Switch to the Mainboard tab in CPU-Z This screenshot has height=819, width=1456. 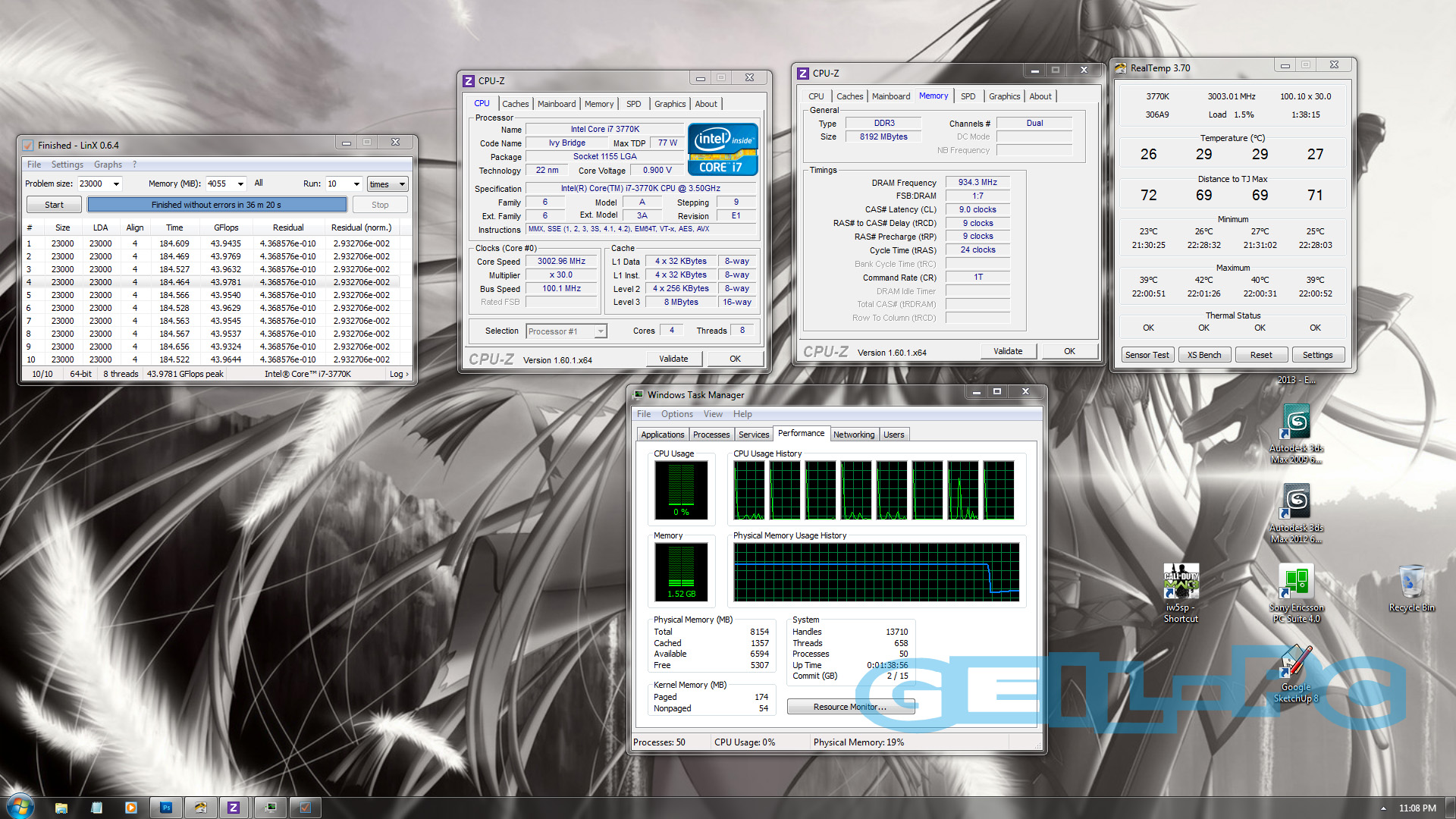[556, 104]
